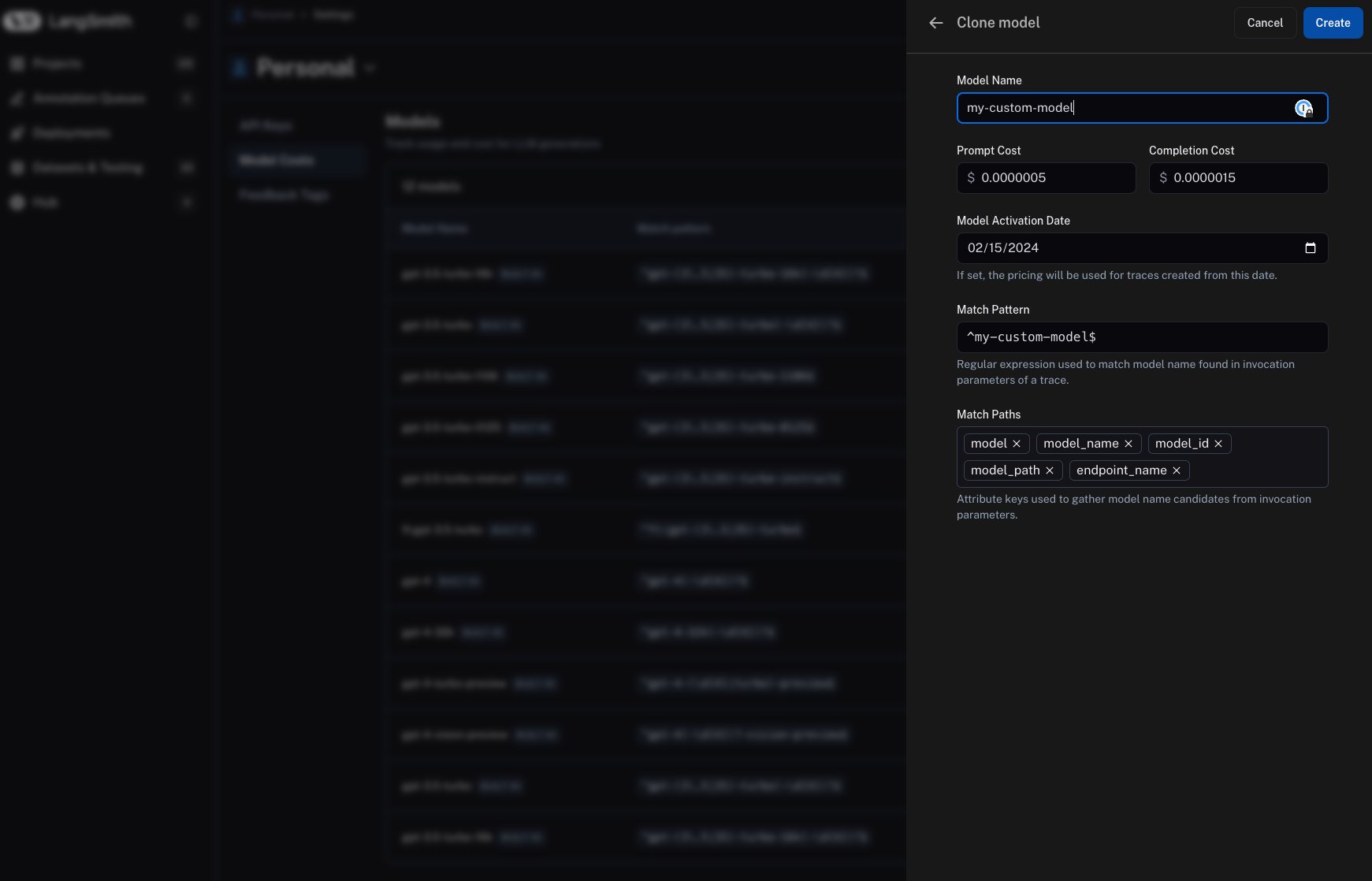Remove the model_id match path tag

coord(1218,444)
